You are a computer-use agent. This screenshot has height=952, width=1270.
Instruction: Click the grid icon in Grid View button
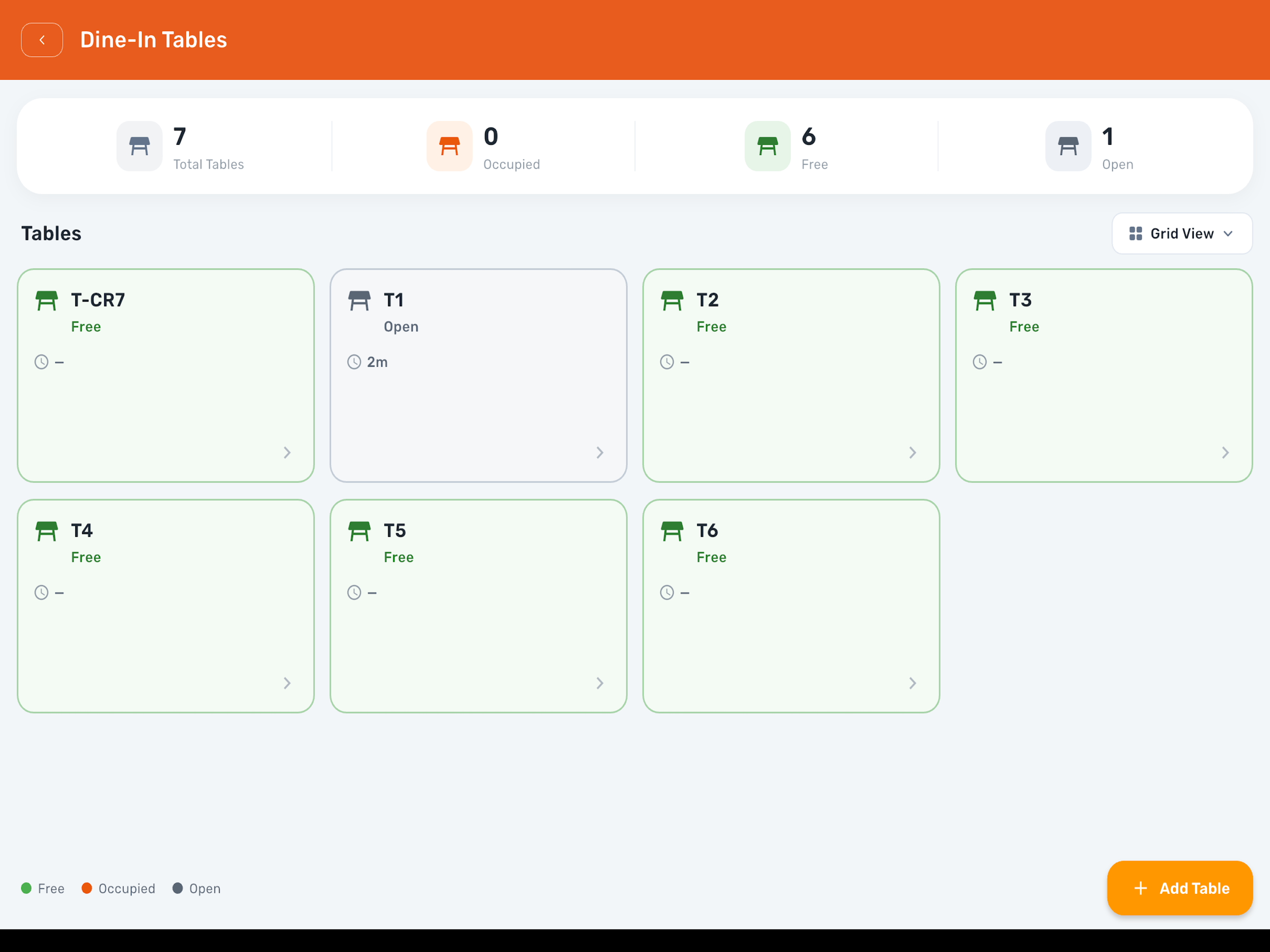point(1136,233)
